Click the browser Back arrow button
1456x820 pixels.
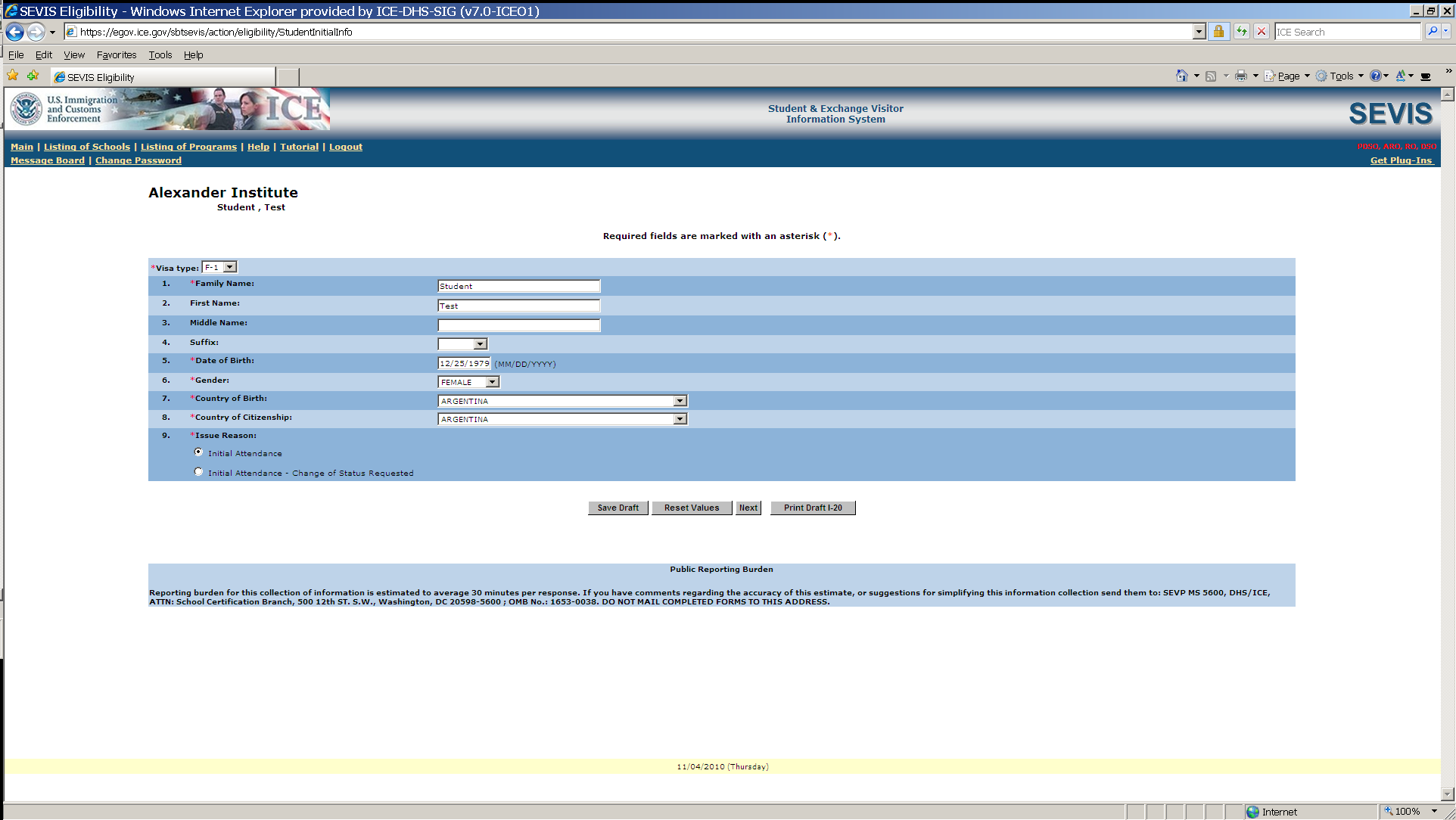click(14, 32)
